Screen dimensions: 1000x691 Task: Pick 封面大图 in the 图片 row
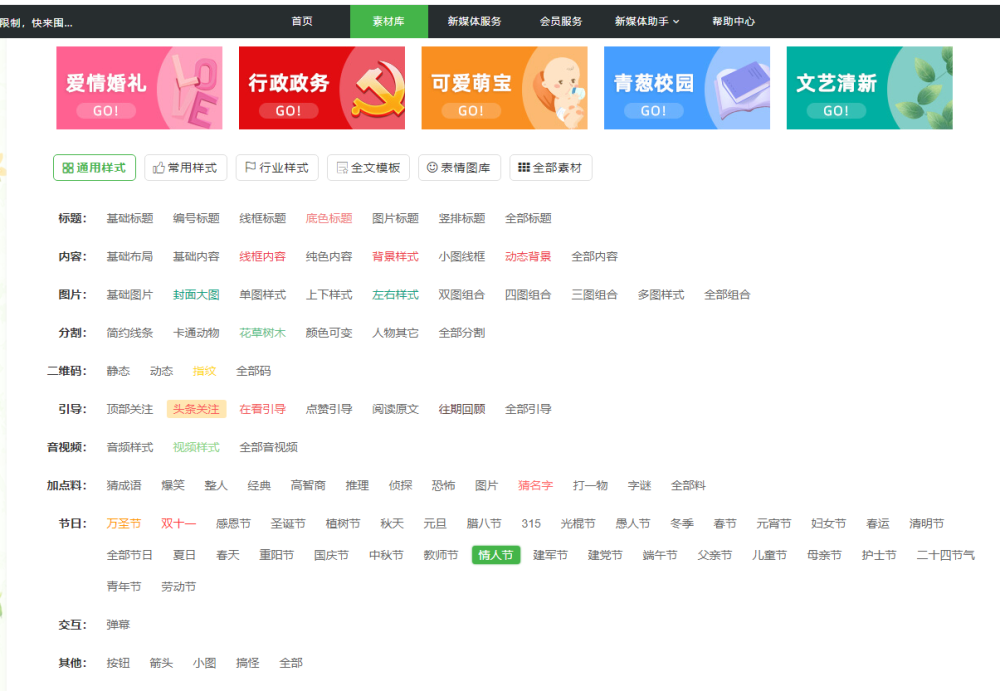pos(196,295)
